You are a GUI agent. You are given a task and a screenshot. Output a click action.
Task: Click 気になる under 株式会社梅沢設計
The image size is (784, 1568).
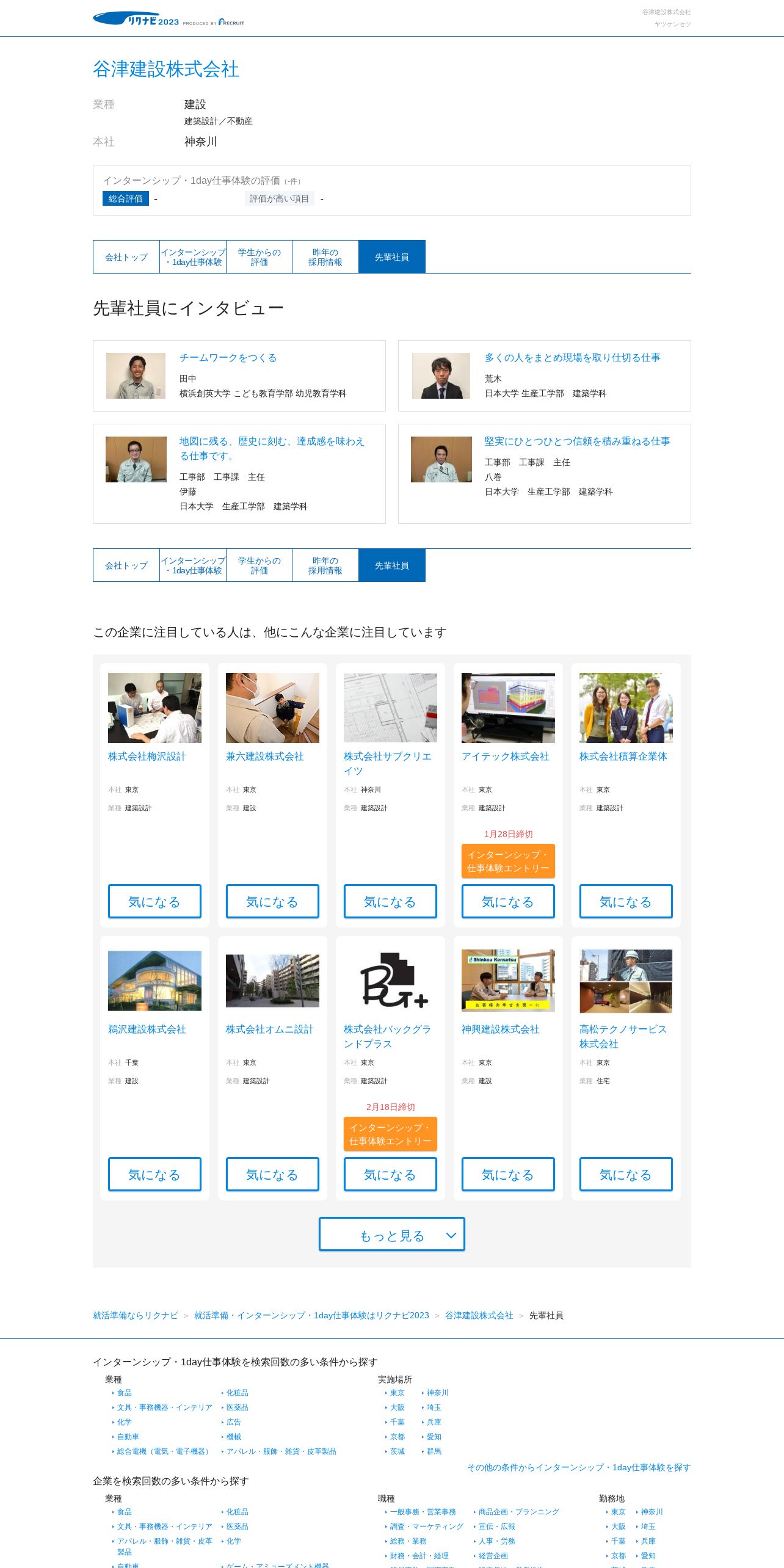154,901
